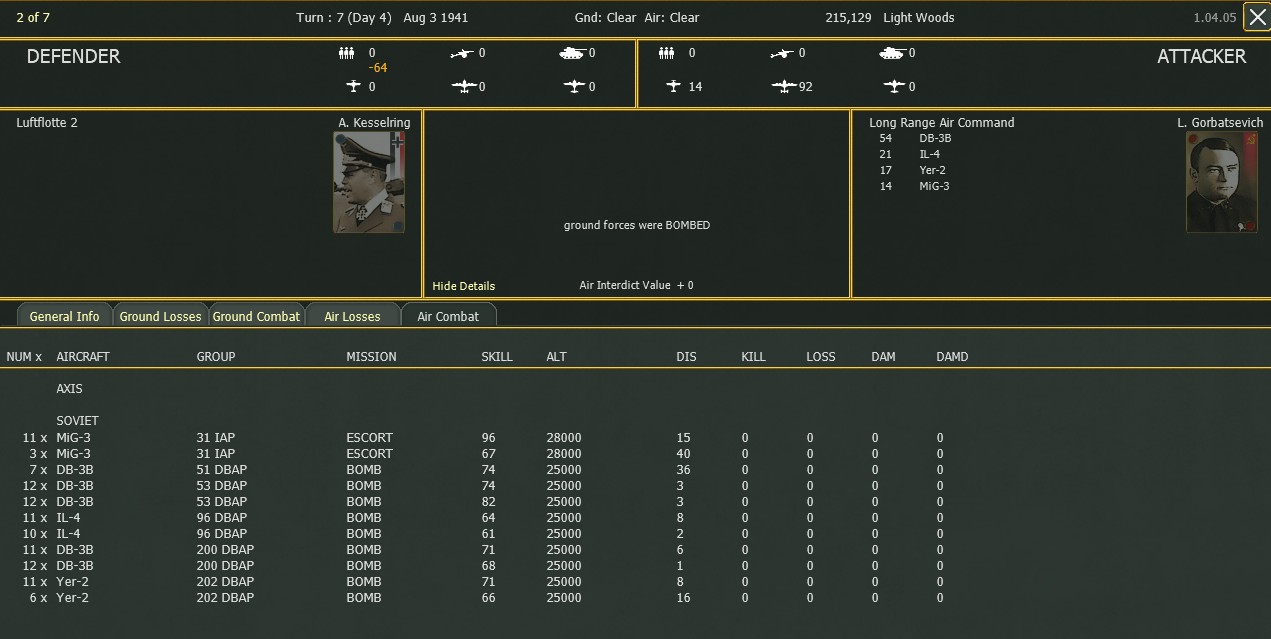The image size is (1271, 639).
Task: Select the Air Combat tab
Action: 448,316
